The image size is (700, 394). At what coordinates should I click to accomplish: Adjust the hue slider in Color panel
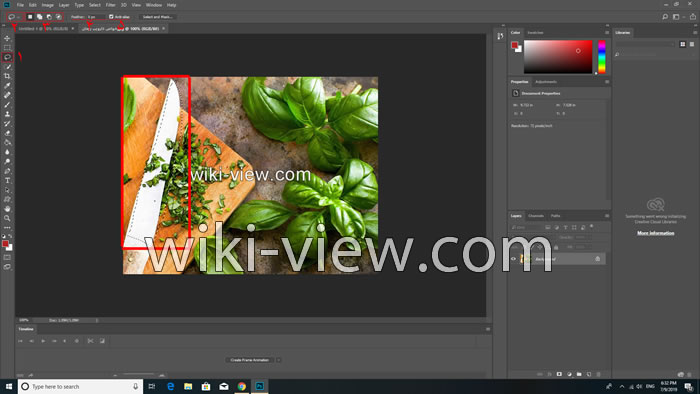point(602,57)
